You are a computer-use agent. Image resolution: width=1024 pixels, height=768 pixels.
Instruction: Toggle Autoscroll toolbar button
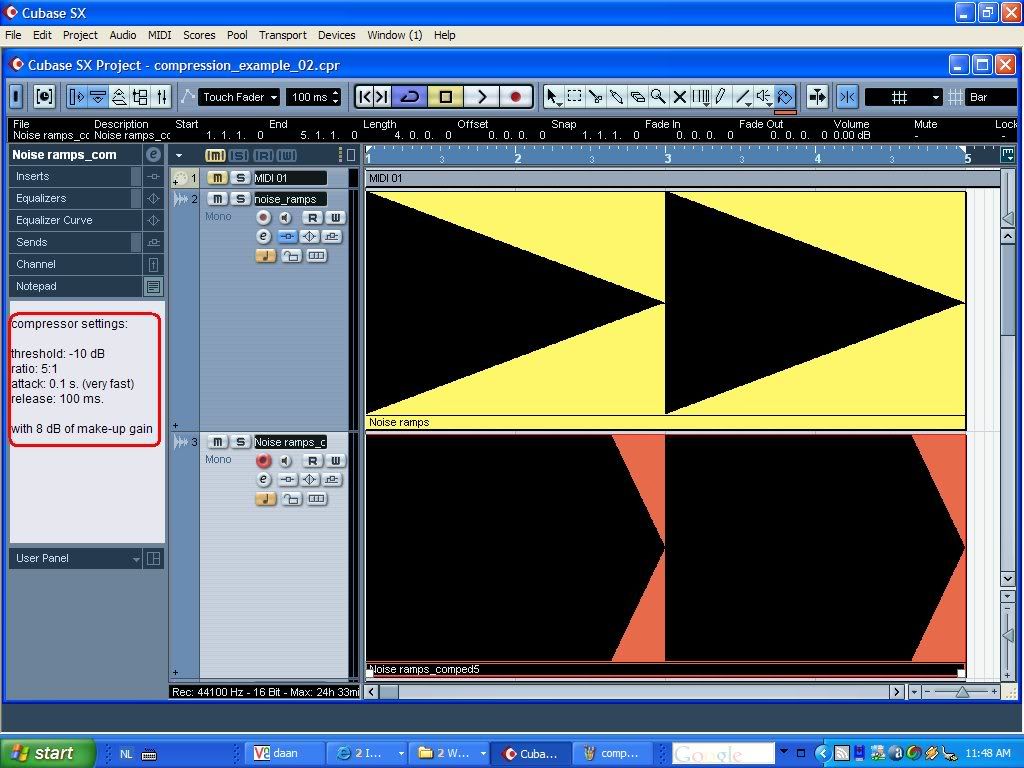click(817, 97)
